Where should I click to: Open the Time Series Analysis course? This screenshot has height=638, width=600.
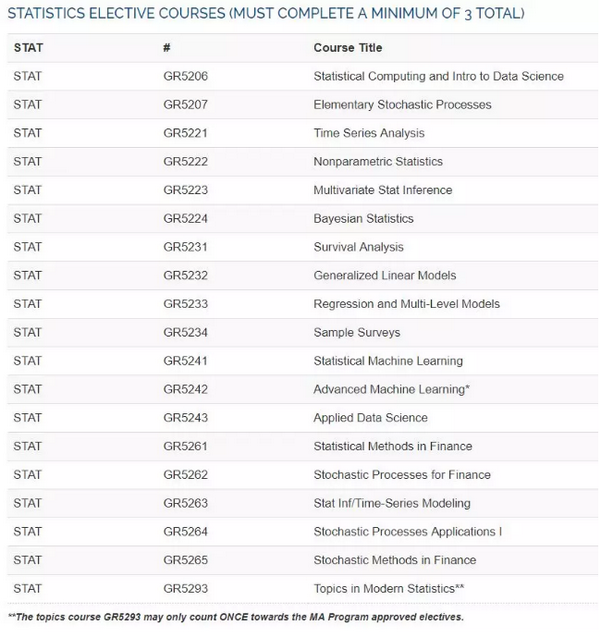369,133
